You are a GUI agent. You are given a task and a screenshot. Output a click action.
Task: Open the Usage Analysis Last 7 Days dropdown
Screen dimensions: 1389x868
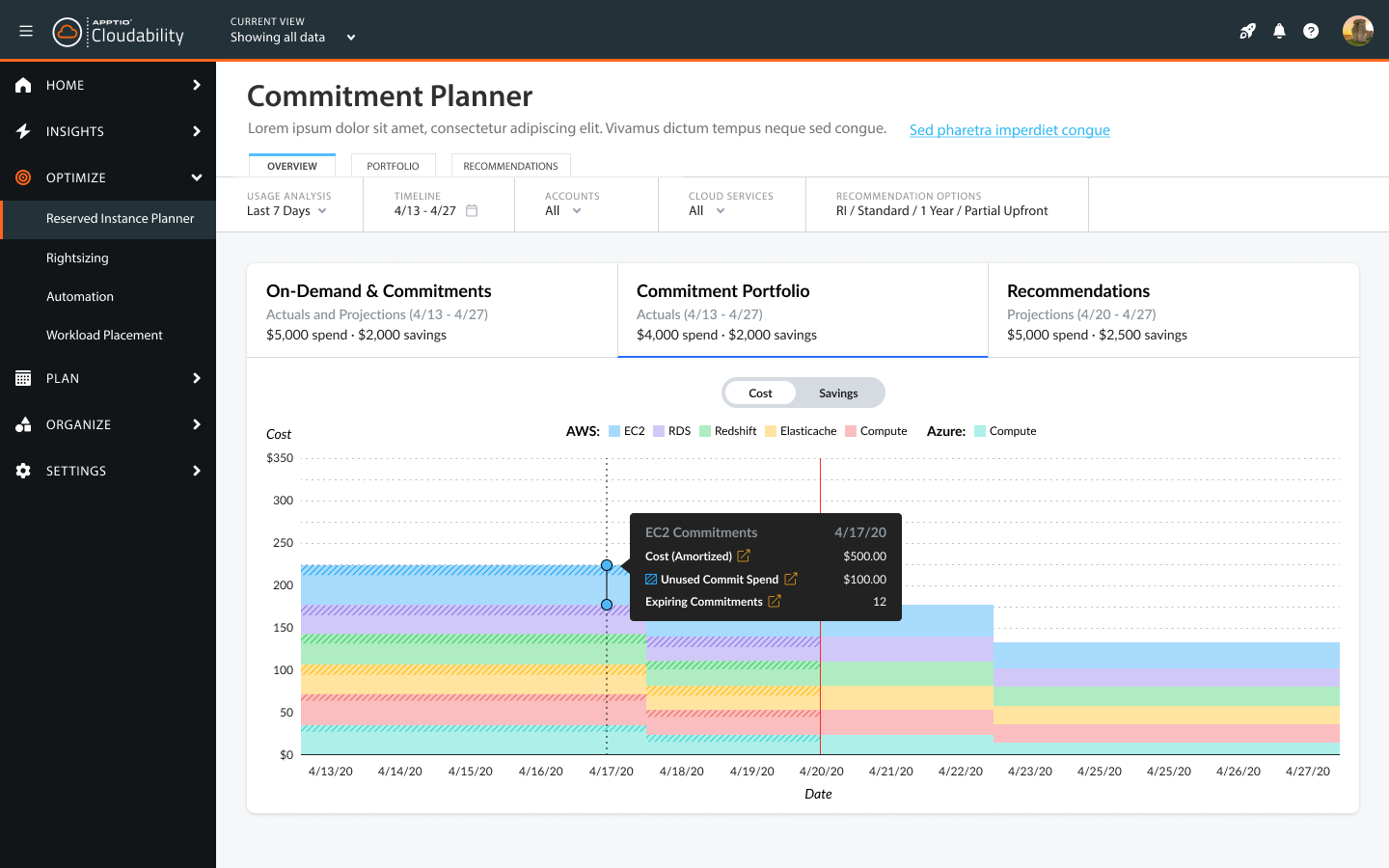click(287, 211)
